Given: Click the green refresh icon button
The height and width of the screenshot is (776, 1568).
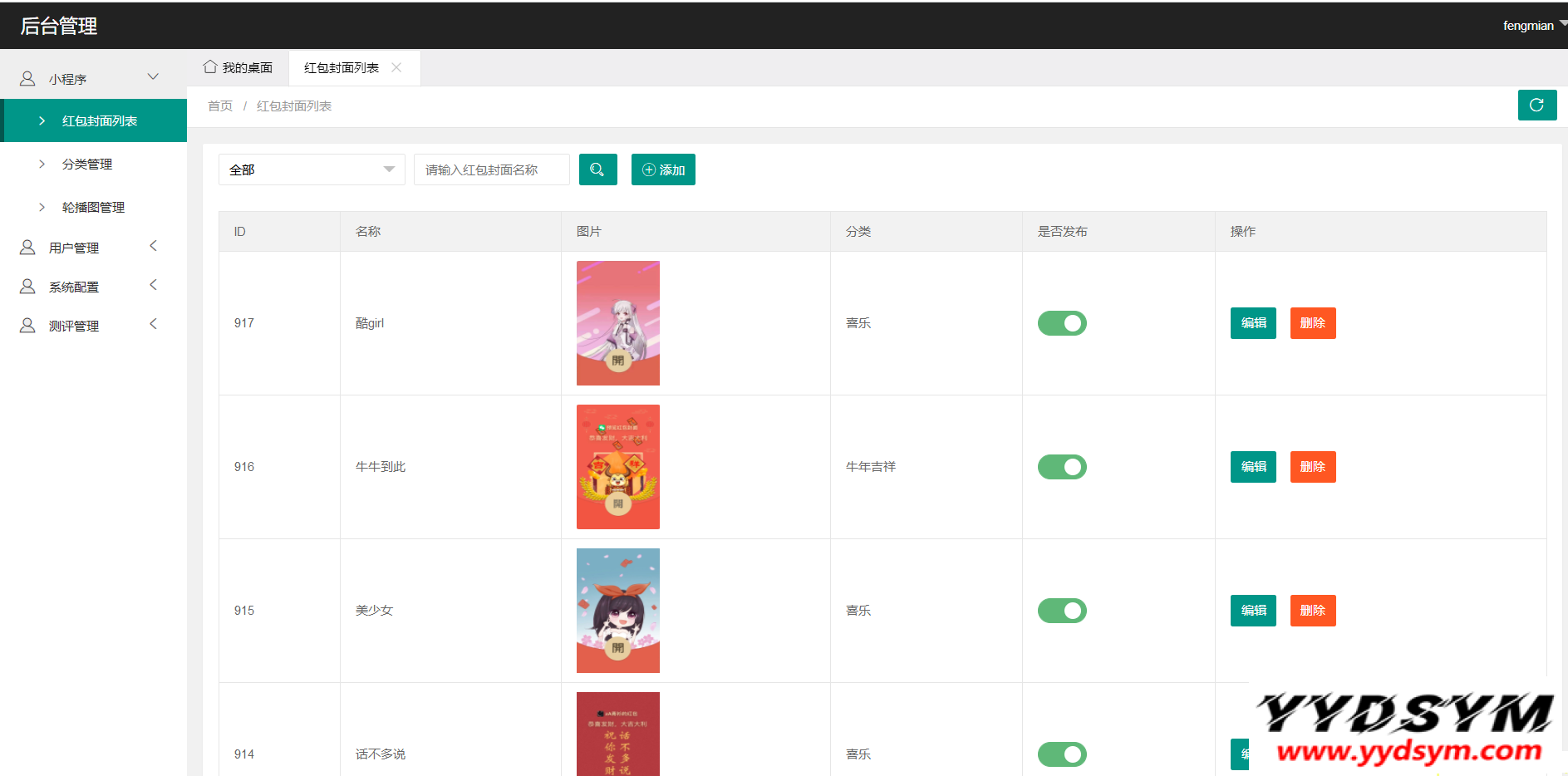Looking at the screenshot, I should 1536,106.
